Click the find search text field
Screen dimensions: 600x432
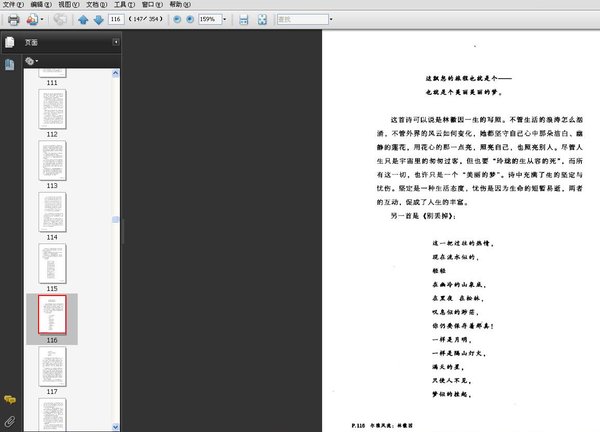[303, 19]
